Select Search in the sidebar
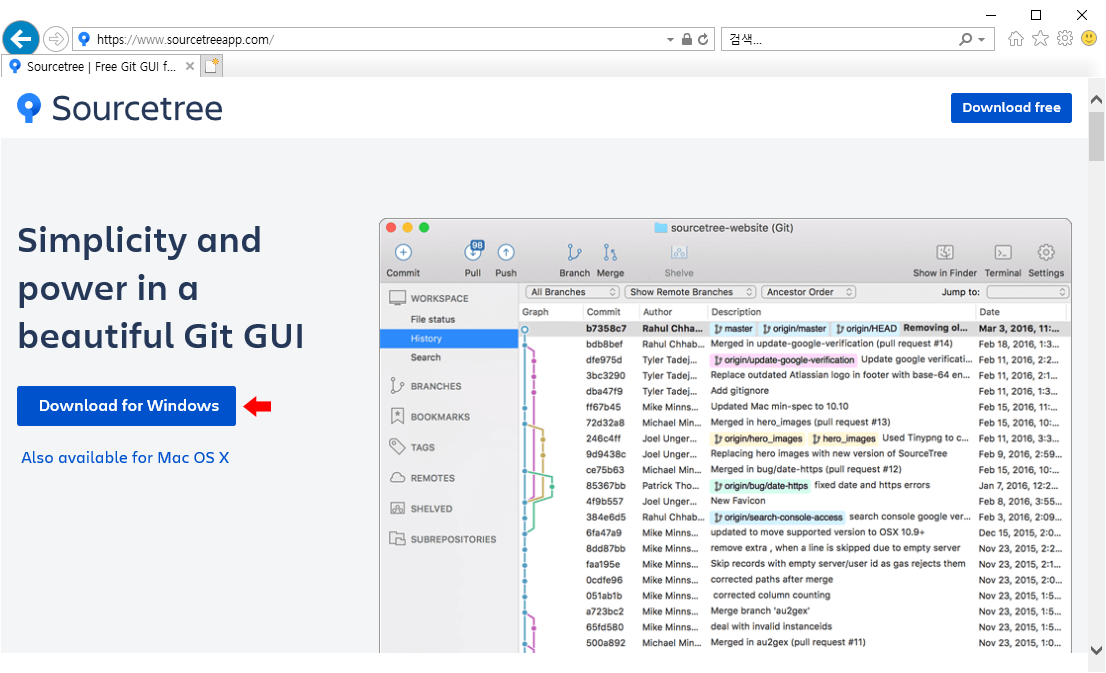1106x673 pixels. click(x=426, y=358)
